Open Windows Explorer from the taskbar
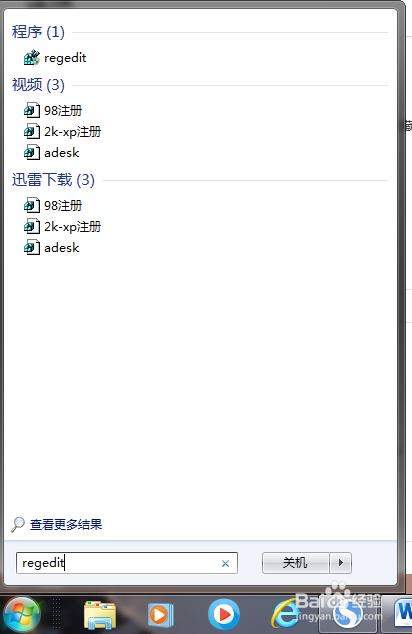Image resolution: width=412 pixels, height=634 pixels. tap(100, 615)
